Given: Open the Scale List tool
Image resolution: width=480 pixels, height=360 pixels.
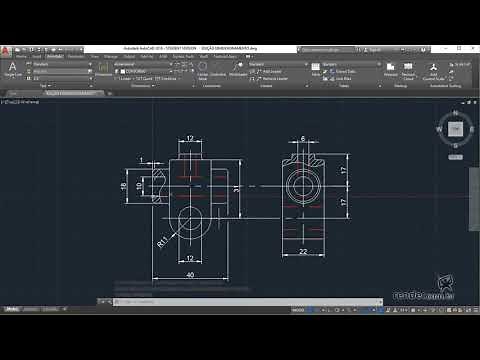Looking at the screenshot, I should tap(460, 64).
